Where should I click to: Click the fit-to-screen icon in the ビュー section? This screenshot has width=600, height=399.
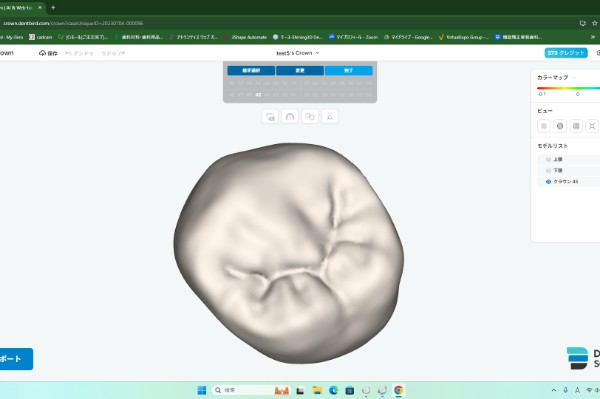592,126
